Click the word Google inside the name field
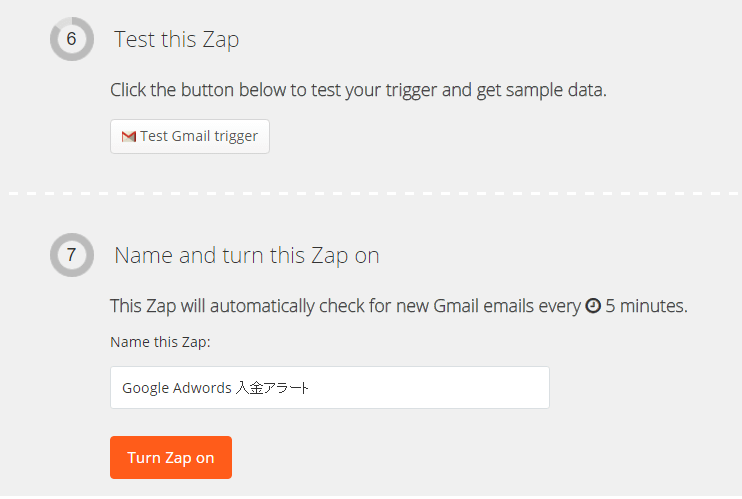Viewport: 742px width, 499px height. tap(145, 388)
